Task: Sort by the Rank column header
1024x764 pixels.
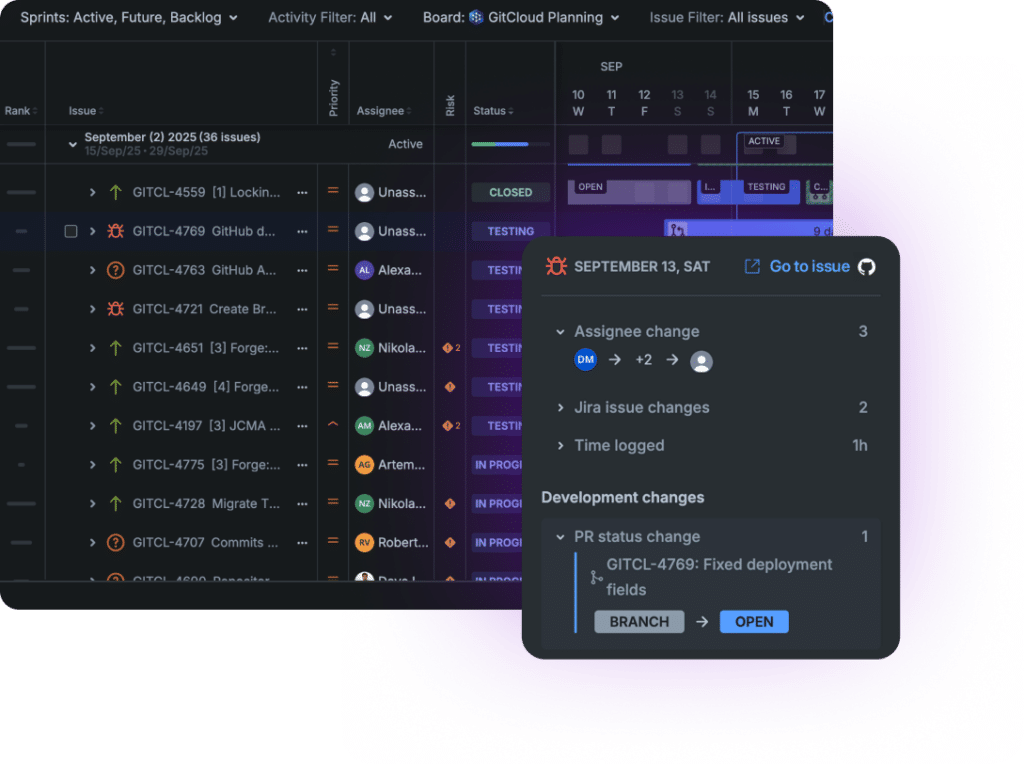Action: tap(21, 111)
